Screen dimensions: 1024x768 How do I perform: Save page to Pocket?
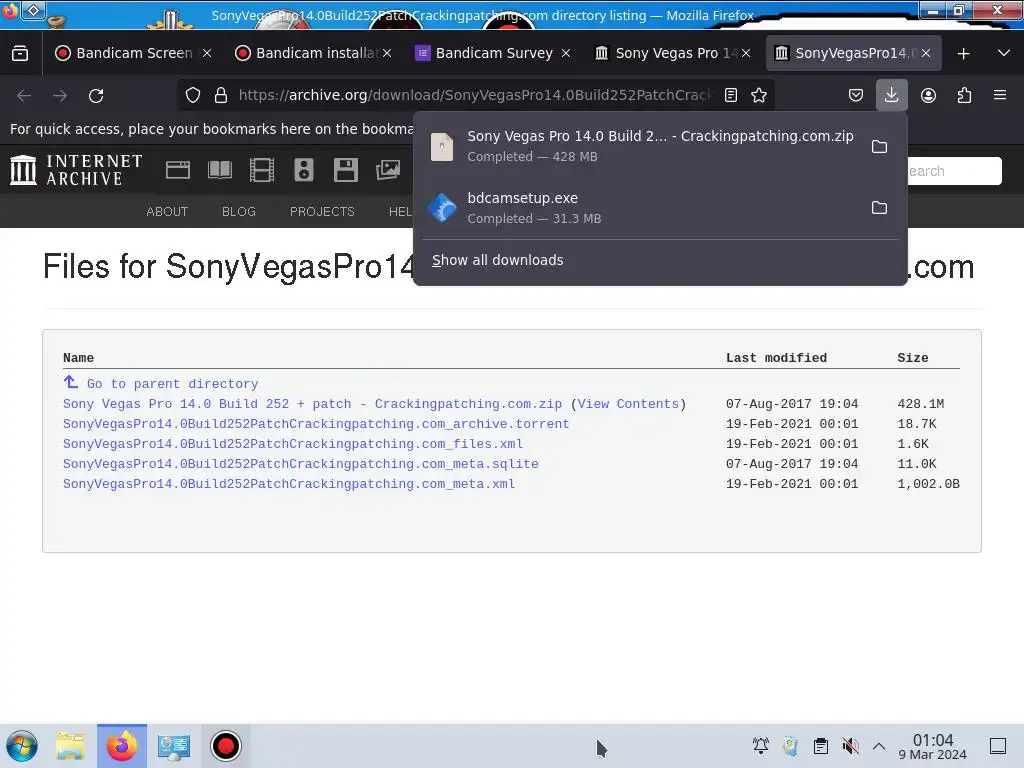856,95
